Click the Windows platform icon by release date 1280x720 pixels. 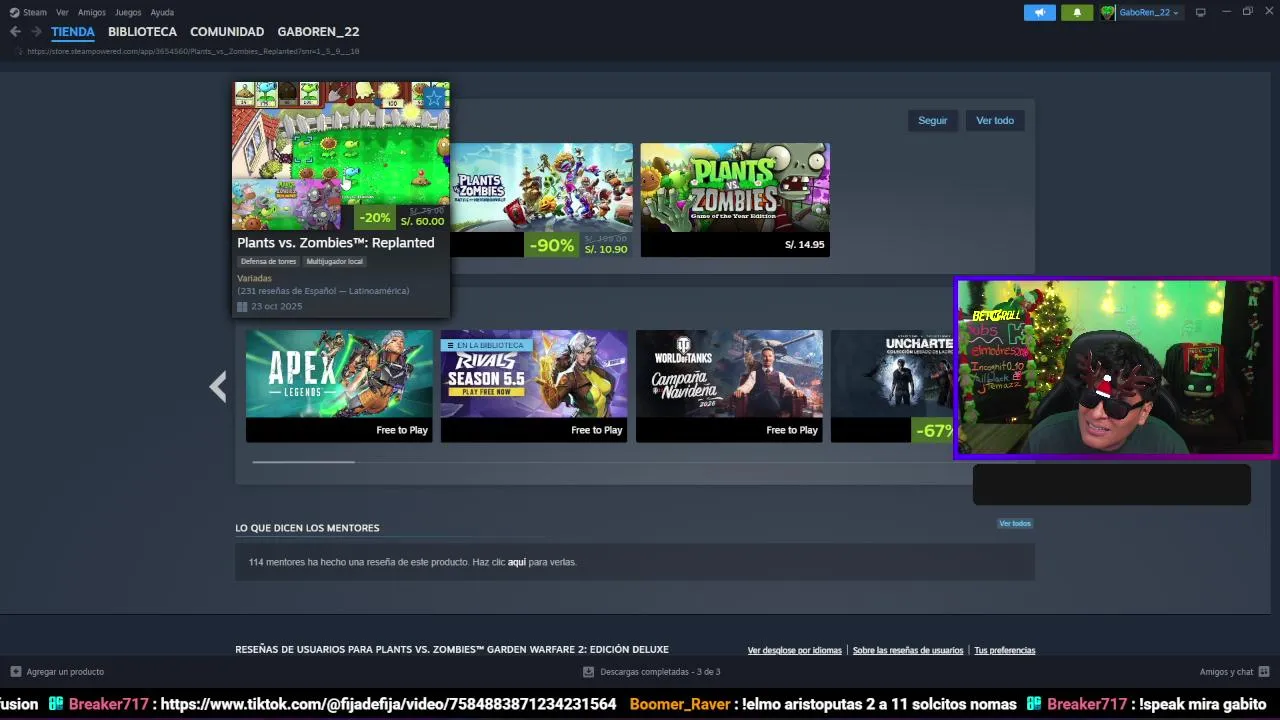(x=242, y=306)
